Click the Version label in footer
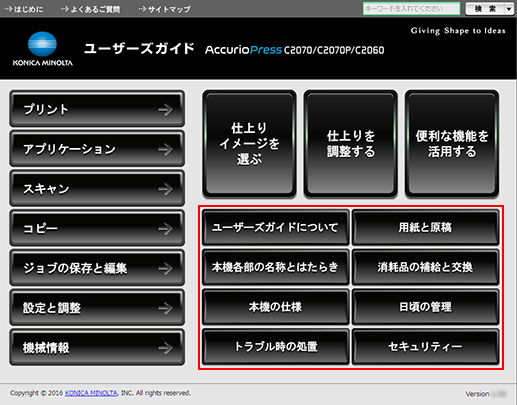This screenshot has width=517, height=405. point(477,394)
